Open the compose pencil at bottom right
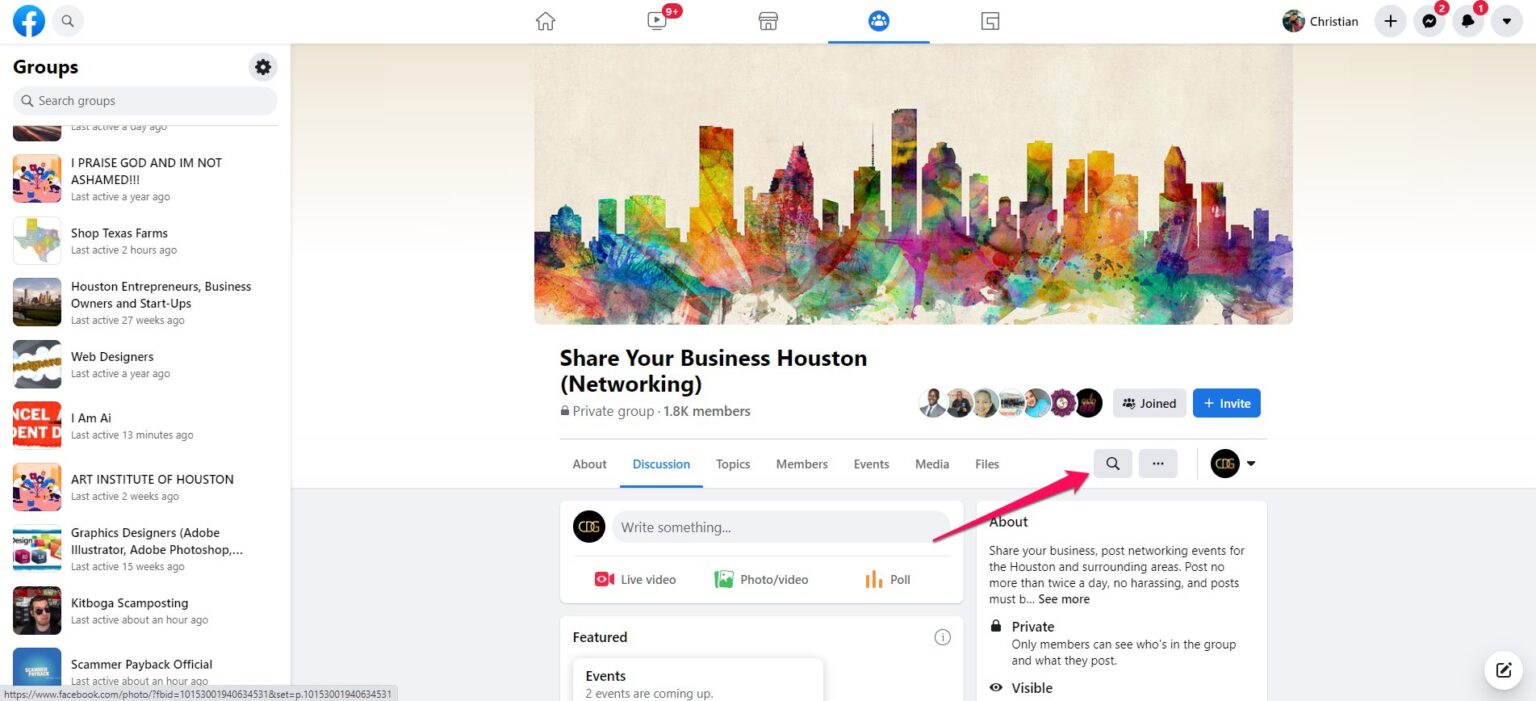Image resolution: width=1536 pixels, height=701 pixels. [x=1503, y=670]
